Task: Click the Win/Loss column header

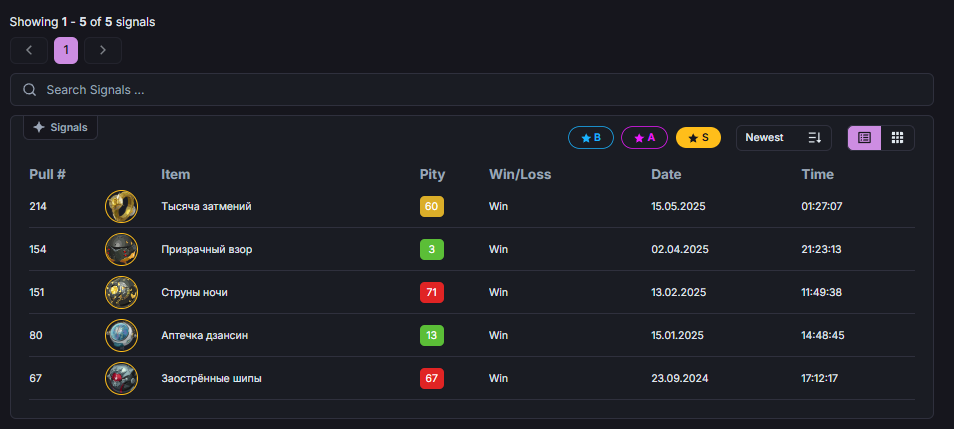Action: (520, 174)
